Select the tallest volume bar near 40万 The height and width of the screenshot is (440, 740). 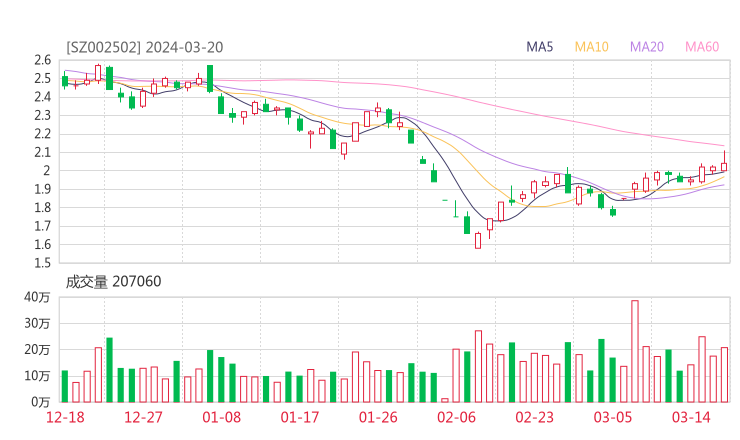(635, 351)
